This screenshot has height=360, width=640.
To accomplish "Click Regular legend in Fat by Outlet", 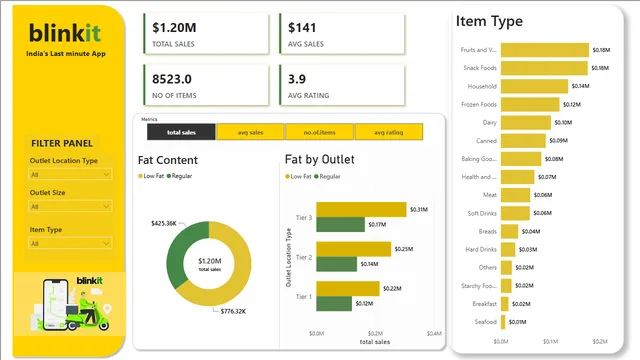I will click(x=327, y=176).
